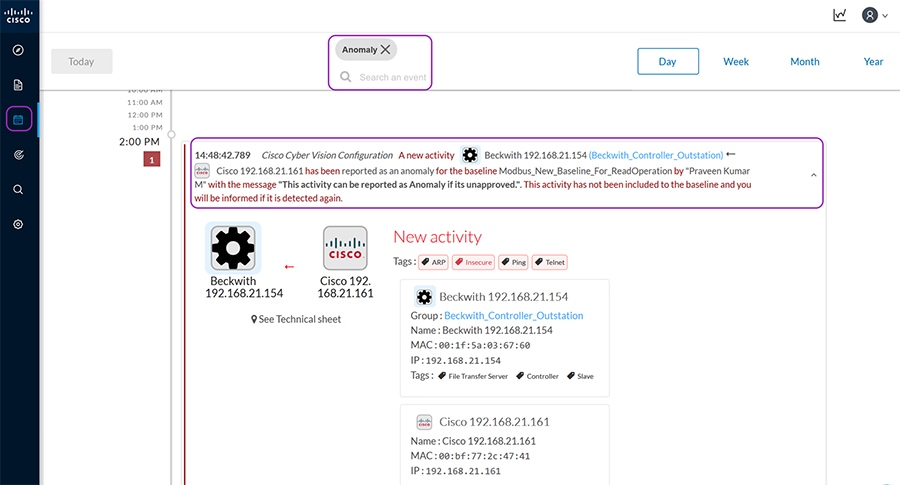Switch to the Day view
This screenshot has width=900, height=485.
(x=668, y=61)
